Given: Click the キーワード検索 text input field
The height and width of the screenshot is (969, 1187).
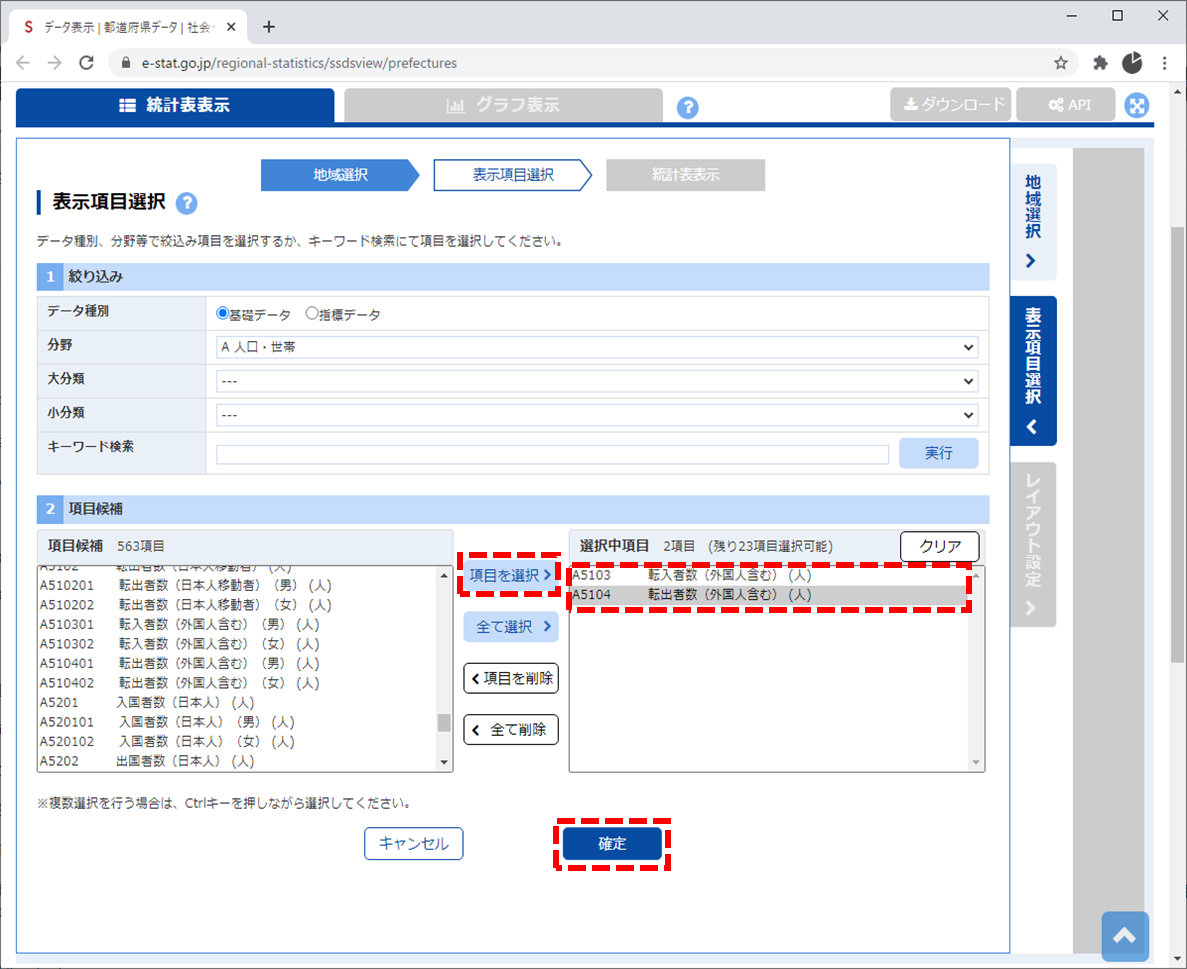Looking at the screenshot, I should pyautogui.click(x=553, y=454).
